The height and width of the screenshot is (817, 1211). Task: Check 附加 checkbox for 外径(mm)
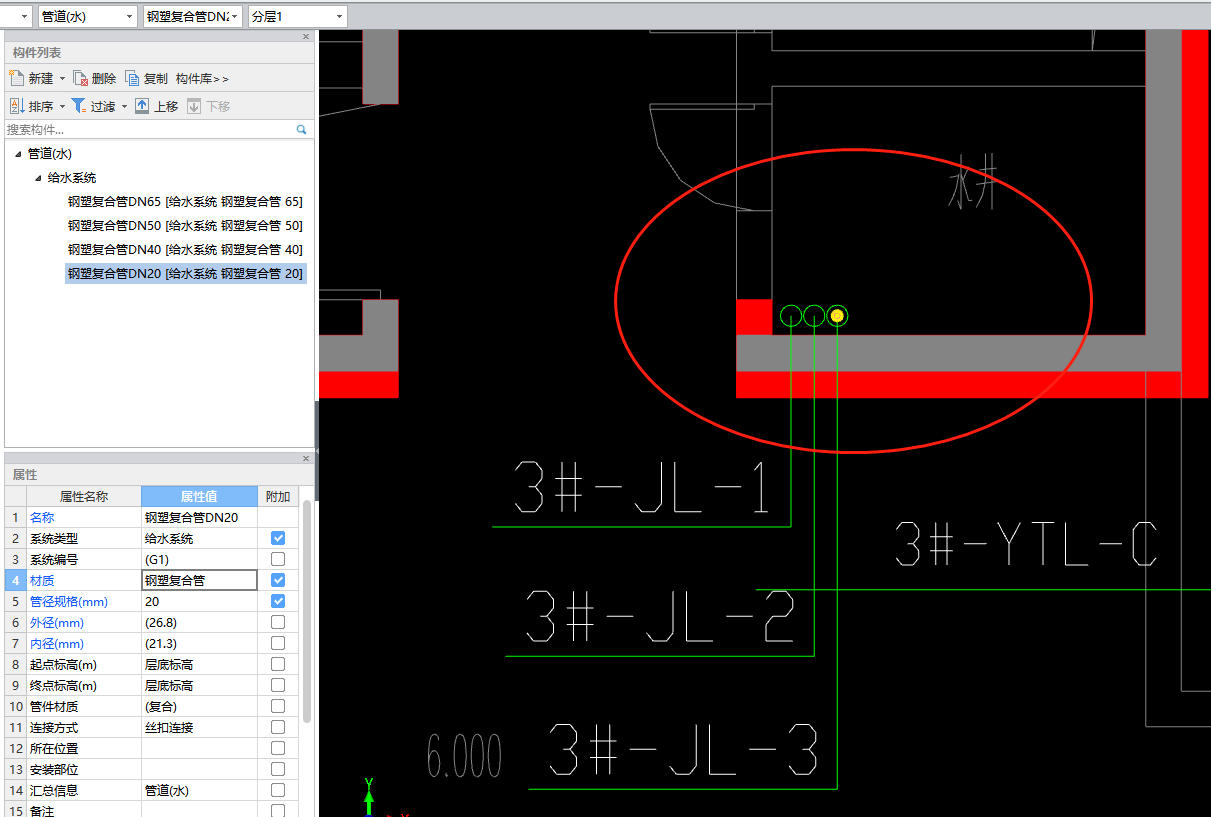pos(278,622)
